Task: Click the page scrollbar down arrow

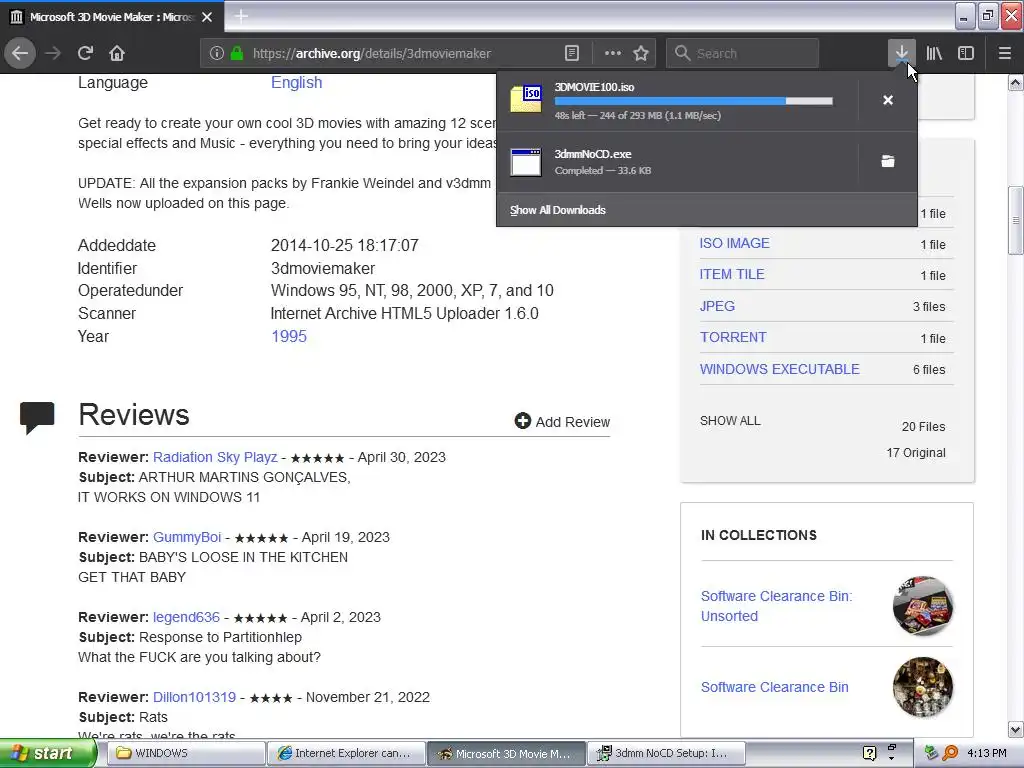Action: pyautogui.click(x=1015, y=729)
